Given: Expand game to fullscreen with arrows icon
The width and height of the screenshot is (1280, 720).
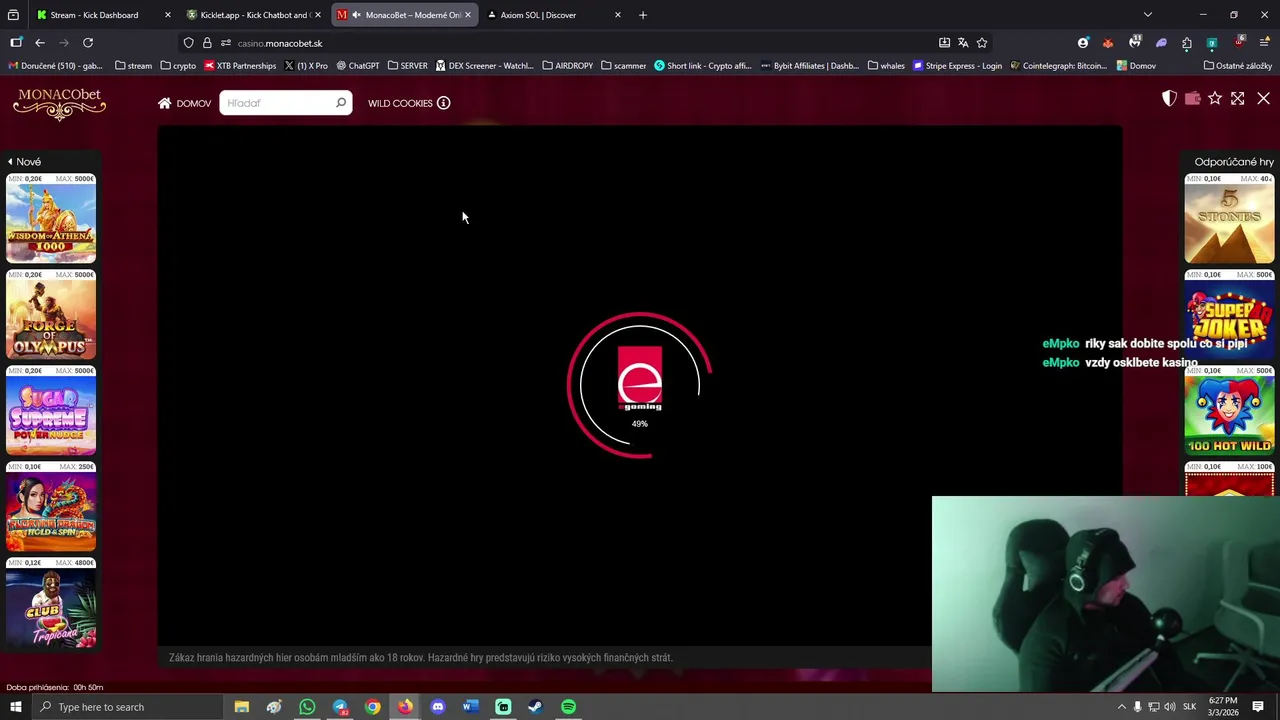Looking at the screenshot, I should click(1238, 98).
